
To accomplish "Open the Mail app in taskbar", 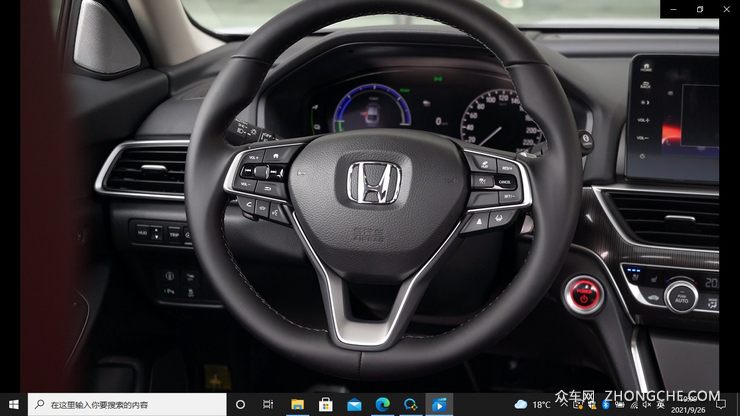I will click(x=354, y=404).
